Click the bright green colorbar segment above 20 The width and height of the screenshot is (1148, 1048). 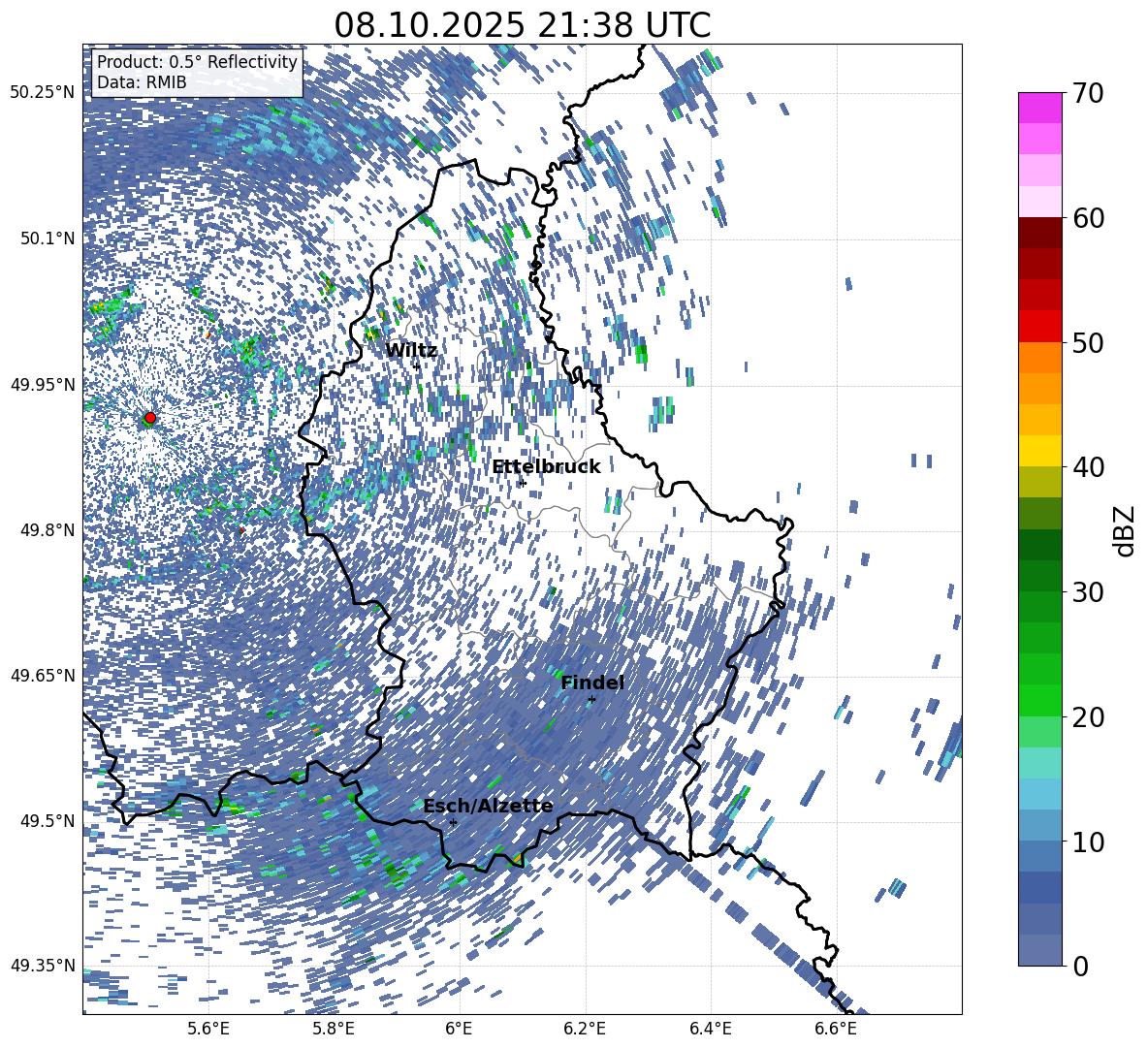point(1039,700)
